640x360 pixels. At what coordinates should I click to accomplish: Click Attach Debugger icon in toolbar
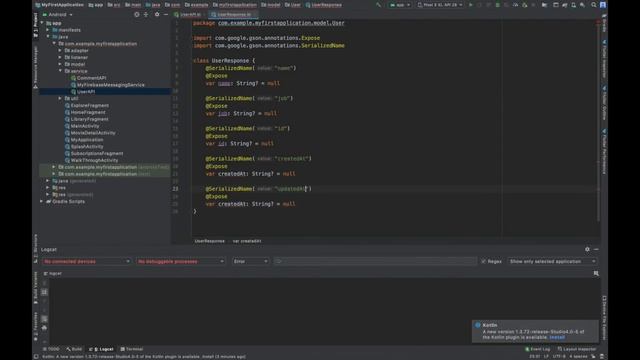525,5
